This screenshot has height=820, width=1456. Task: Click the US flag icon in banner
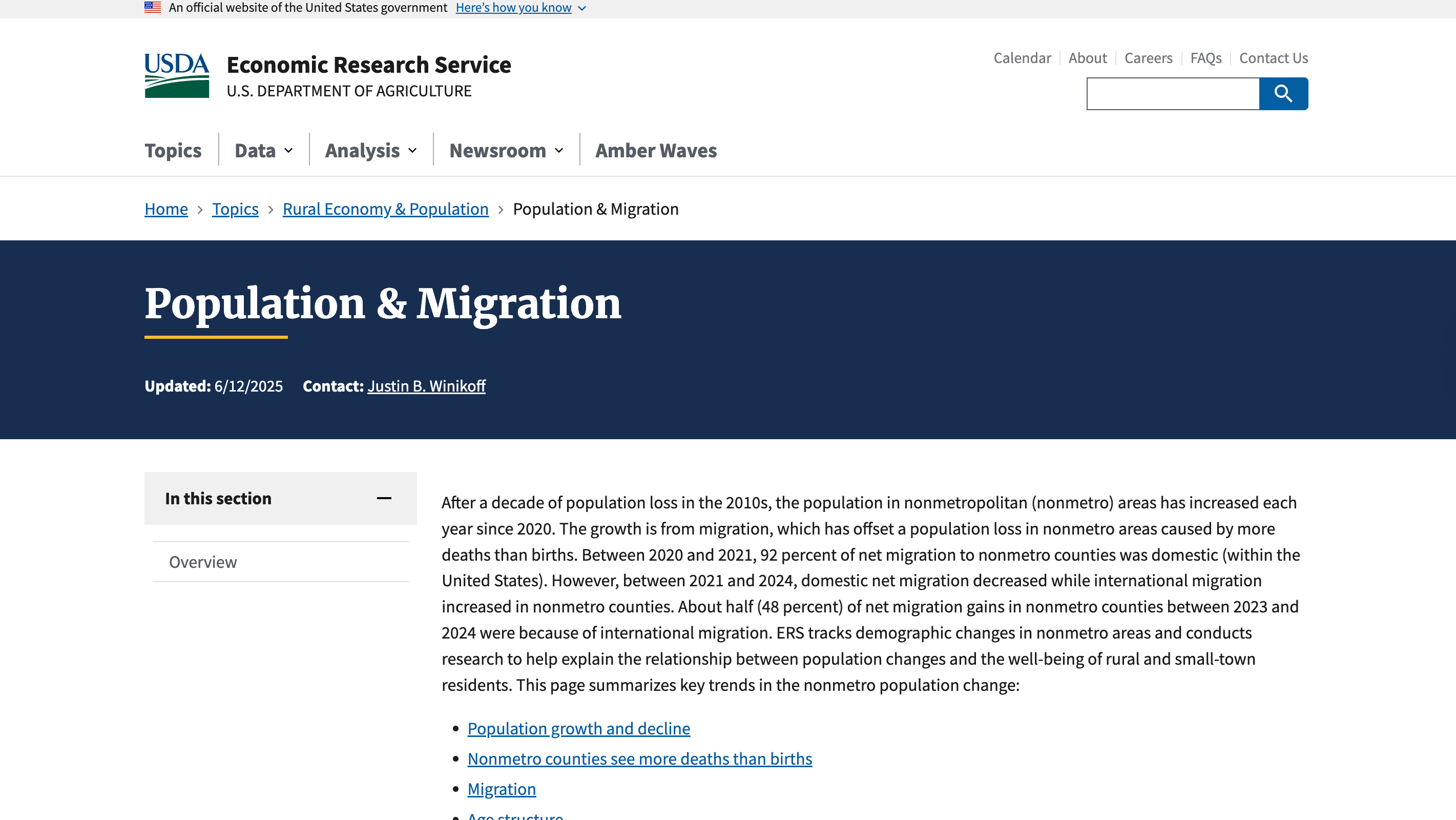153,7
